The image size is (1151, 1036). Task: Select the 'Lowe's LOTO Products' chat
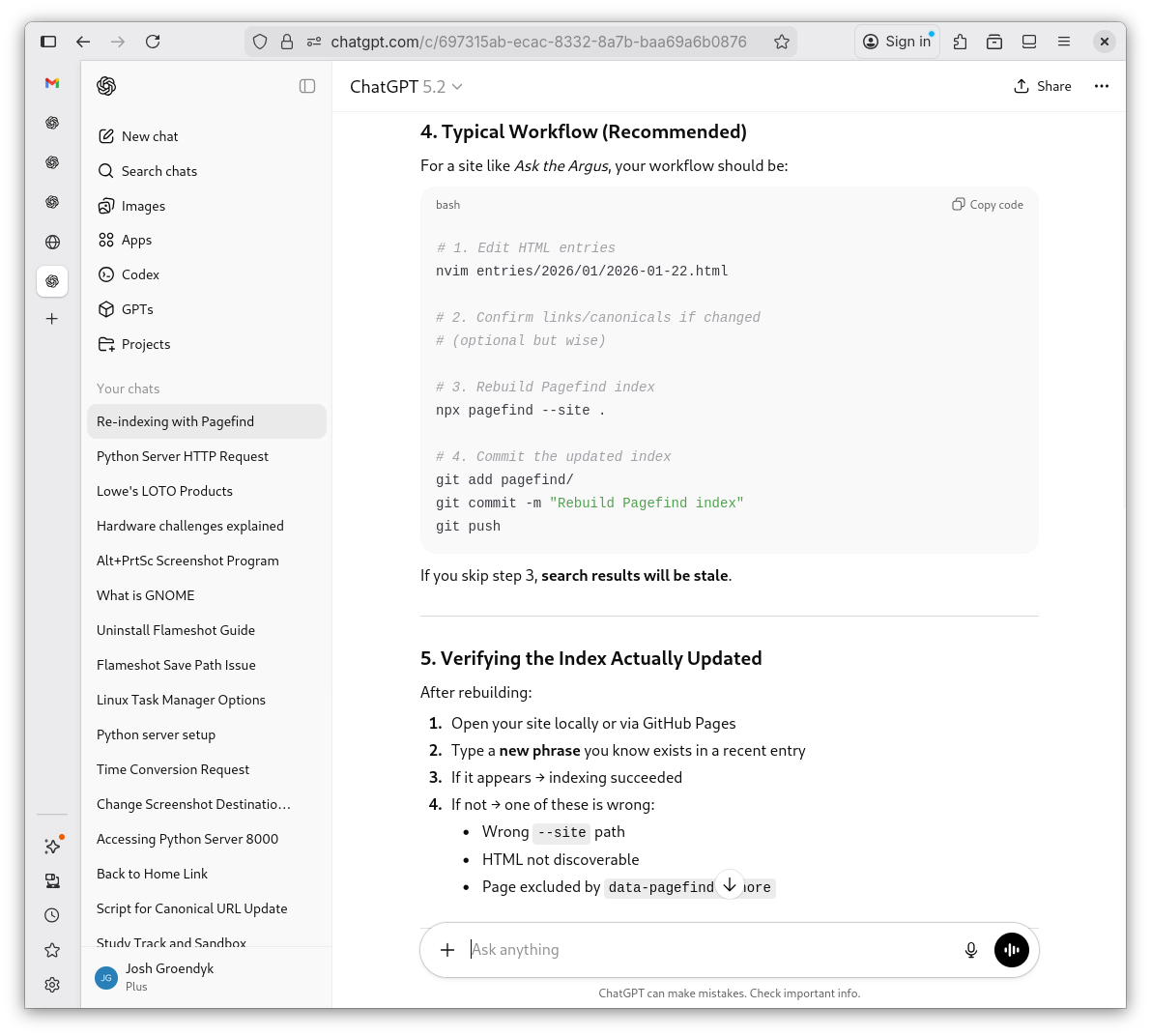pyautogui.click(x=164, y=491)
